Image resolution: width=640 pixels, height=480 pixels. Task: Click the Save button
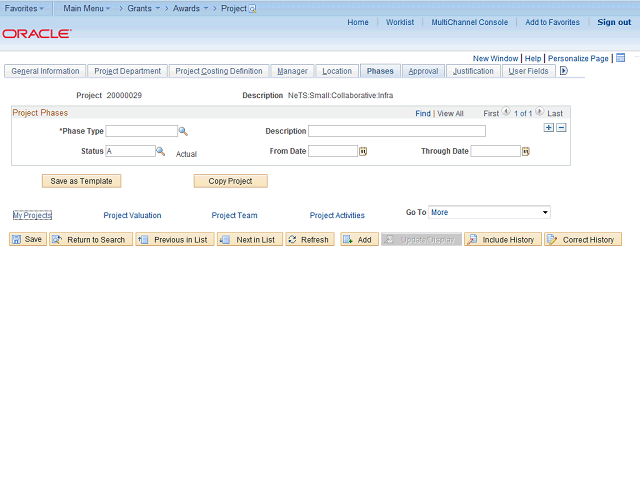pos(28,239)
